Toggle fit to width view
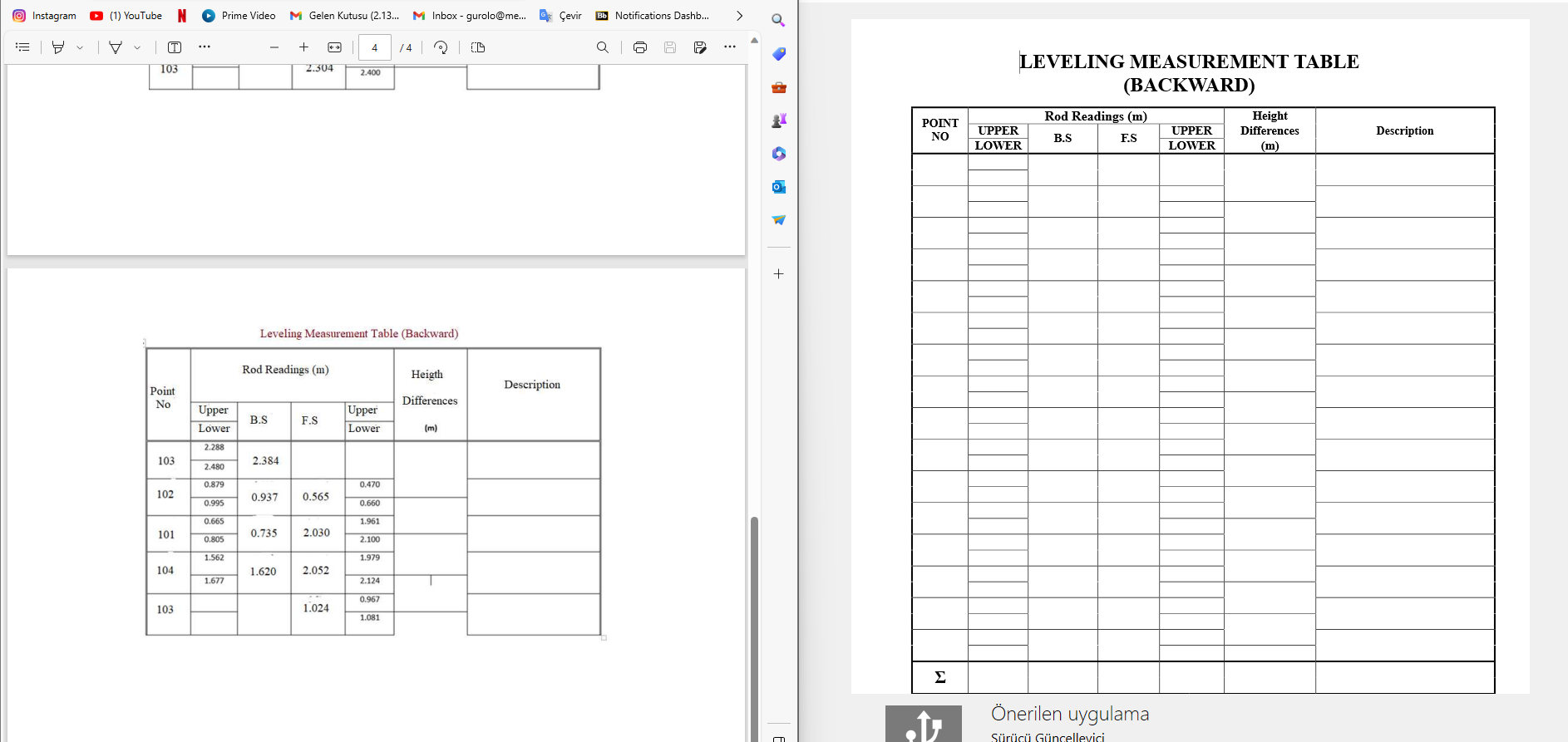Screen dimensions: 1568x742 (x=334, y=47)
